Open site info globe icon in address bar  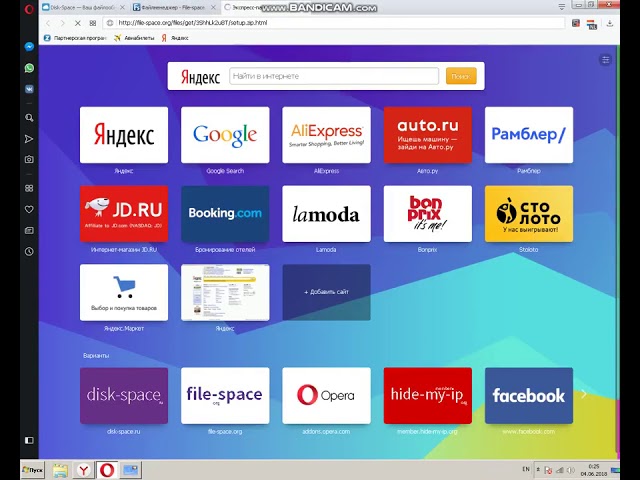click(110, 23)
